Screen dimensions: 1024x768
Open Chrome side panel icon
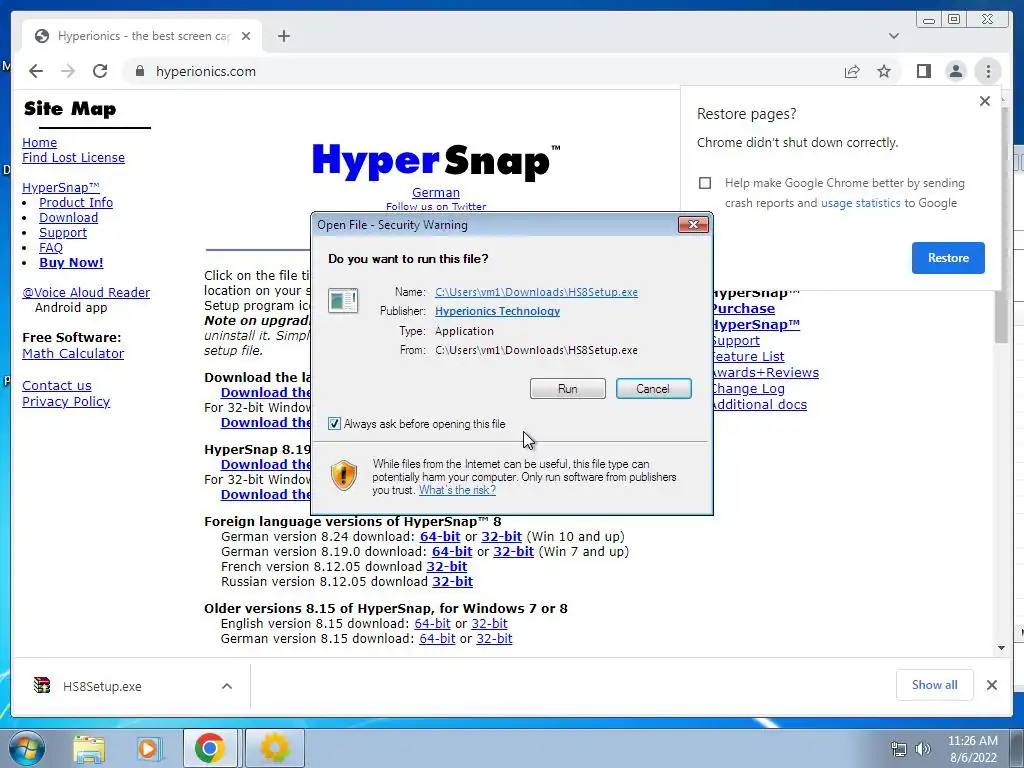(x=923, y=71)
